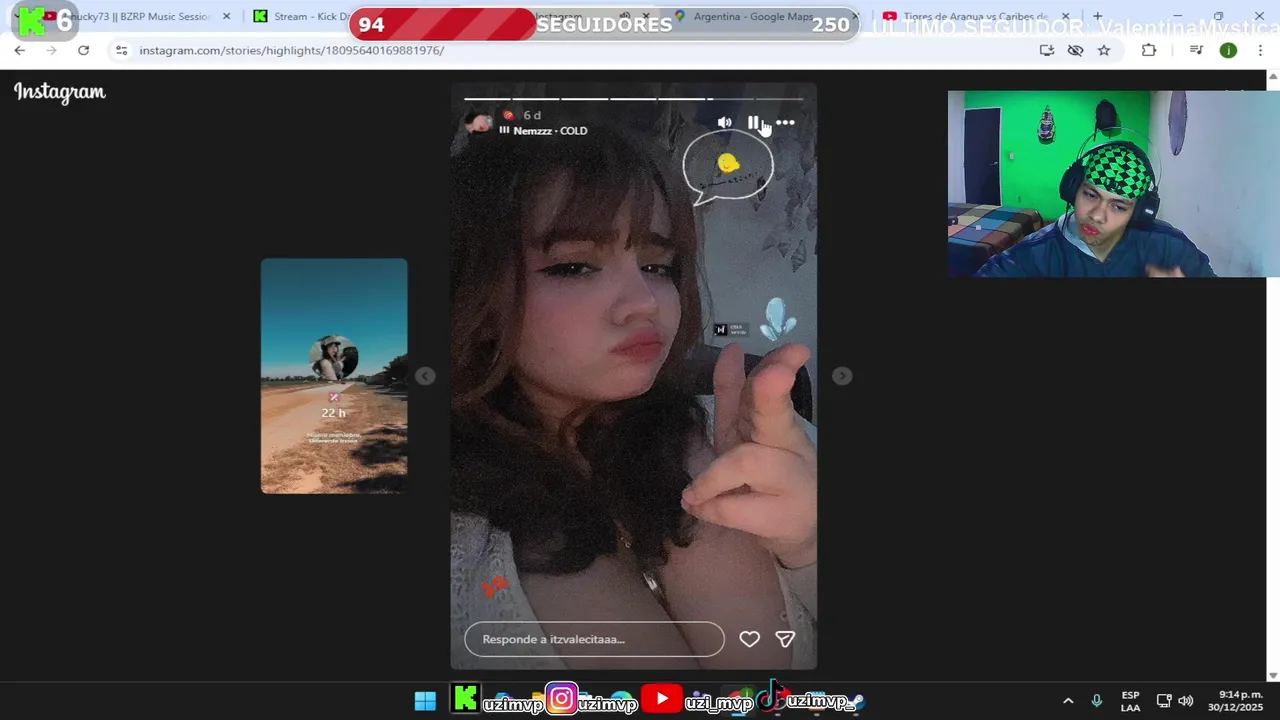Go to the next story with right arrow
The width and height of the screenshot is (1280, 720).
842,376
